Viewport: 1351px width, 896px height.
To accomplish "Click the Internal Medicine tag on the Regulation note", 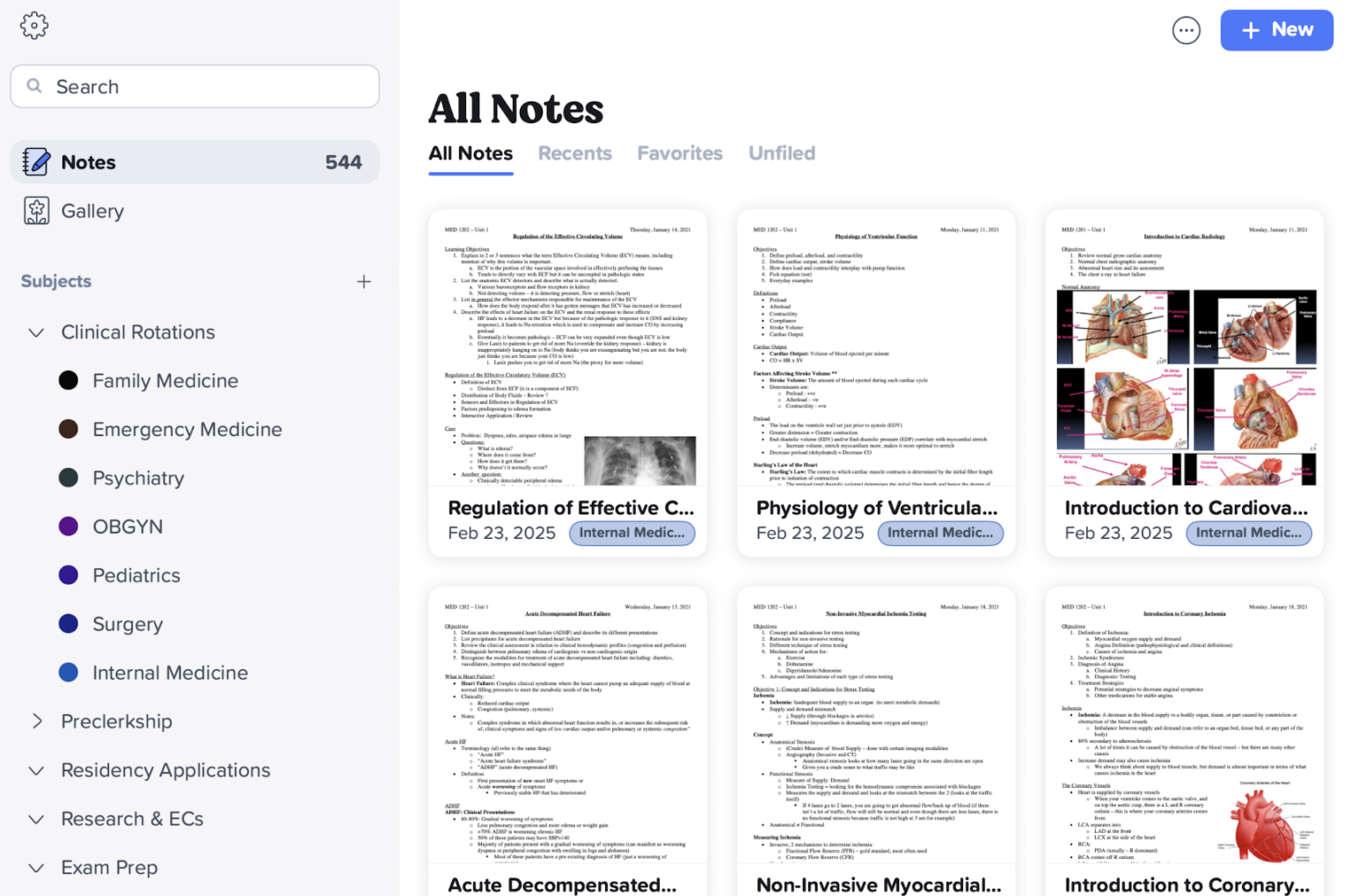I will 632,533.
